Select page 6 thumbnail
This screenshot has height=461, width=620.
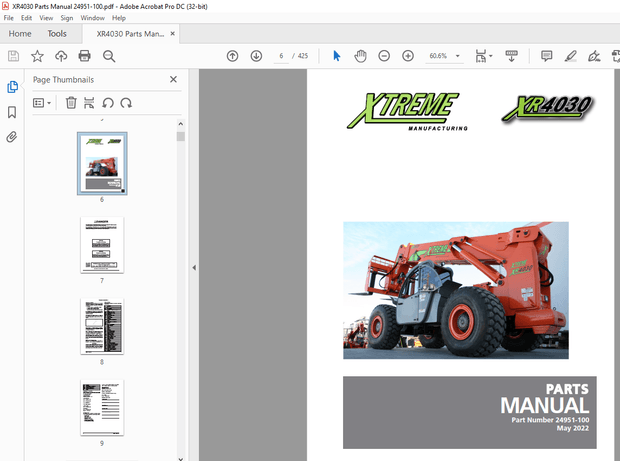coord(102,163)
